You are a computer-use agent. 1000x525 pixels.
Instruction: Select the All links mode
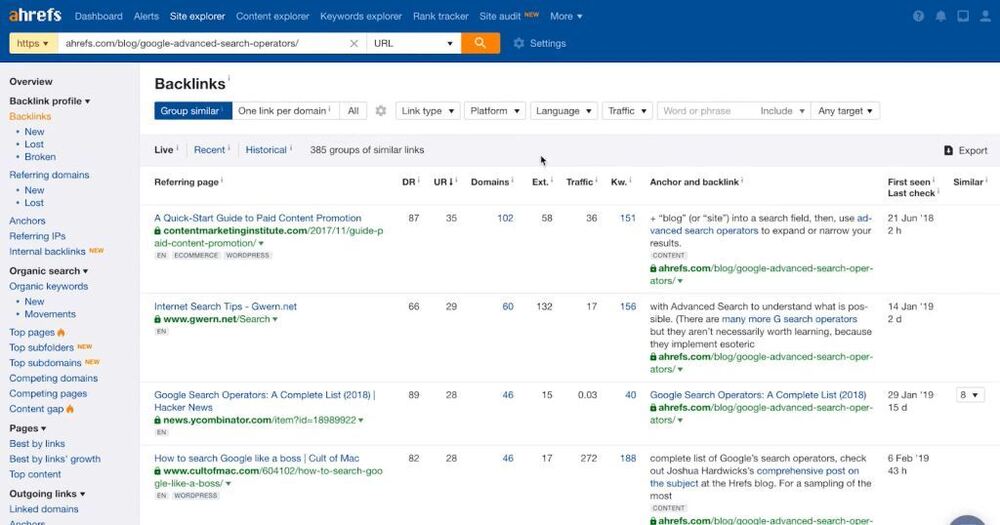(353, 111)
